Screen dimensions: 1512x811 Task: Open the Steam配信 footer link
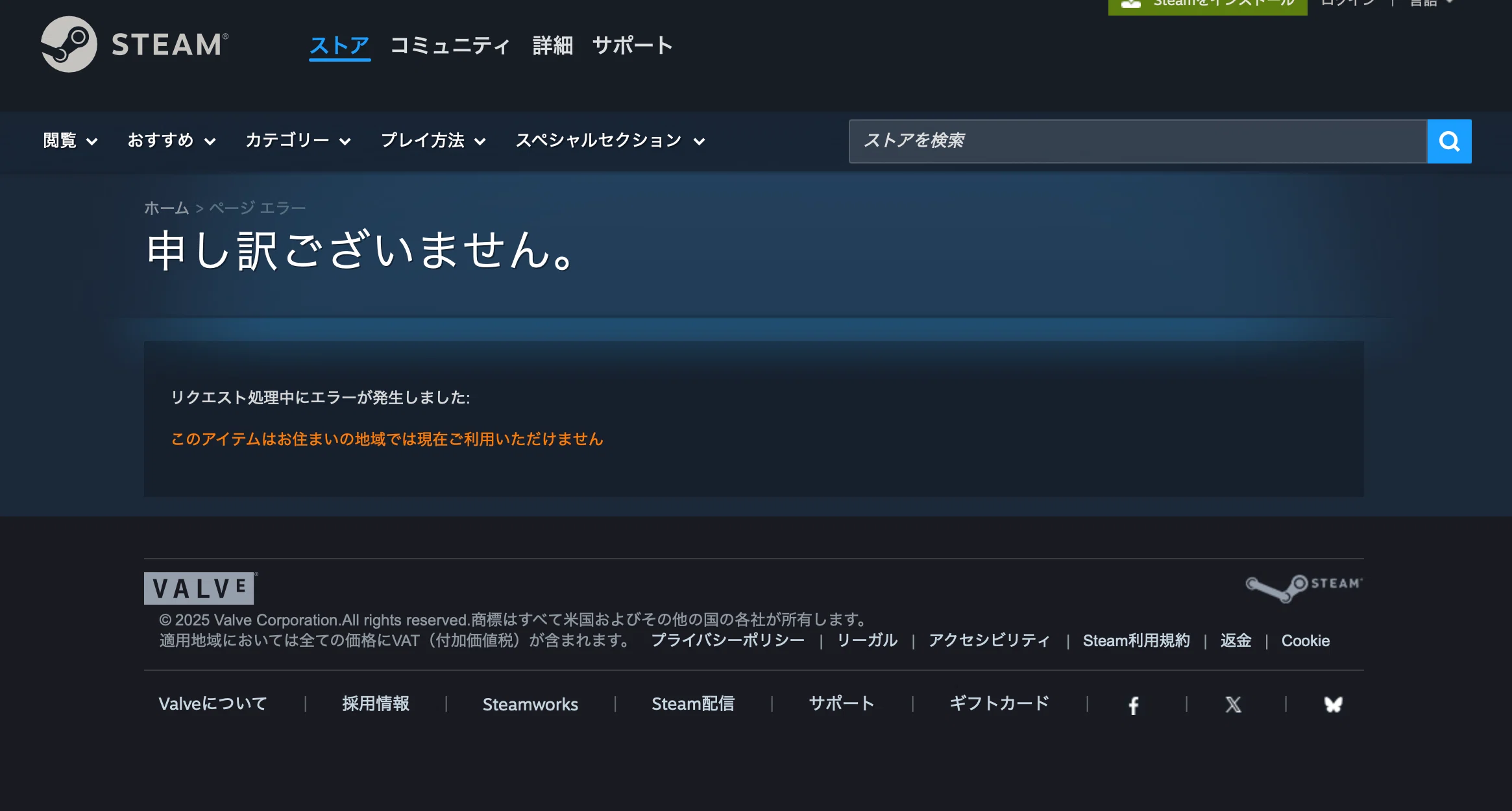[693, 704]
